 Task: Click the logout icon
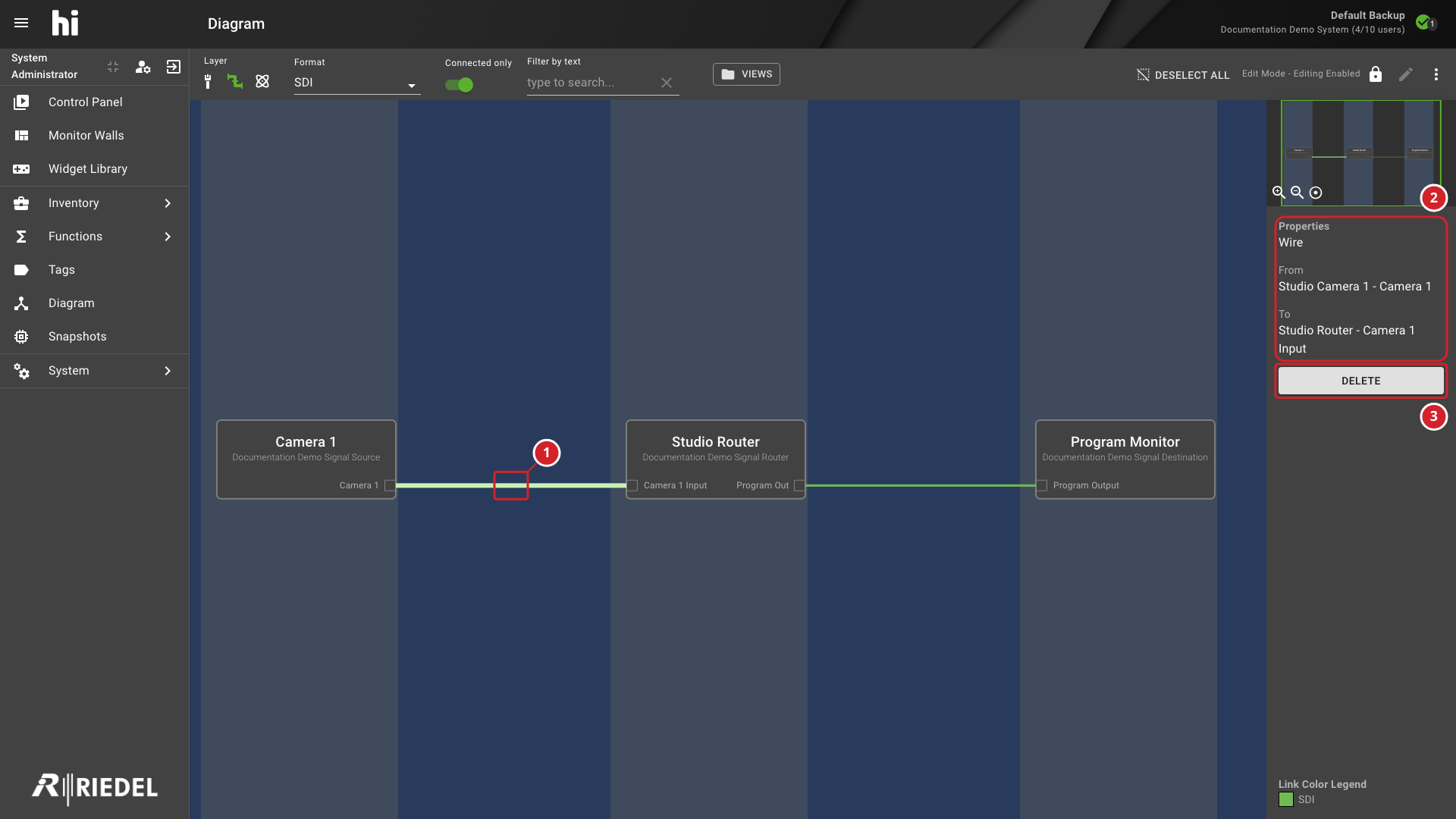pyautogui.click(x=174, y=67)
